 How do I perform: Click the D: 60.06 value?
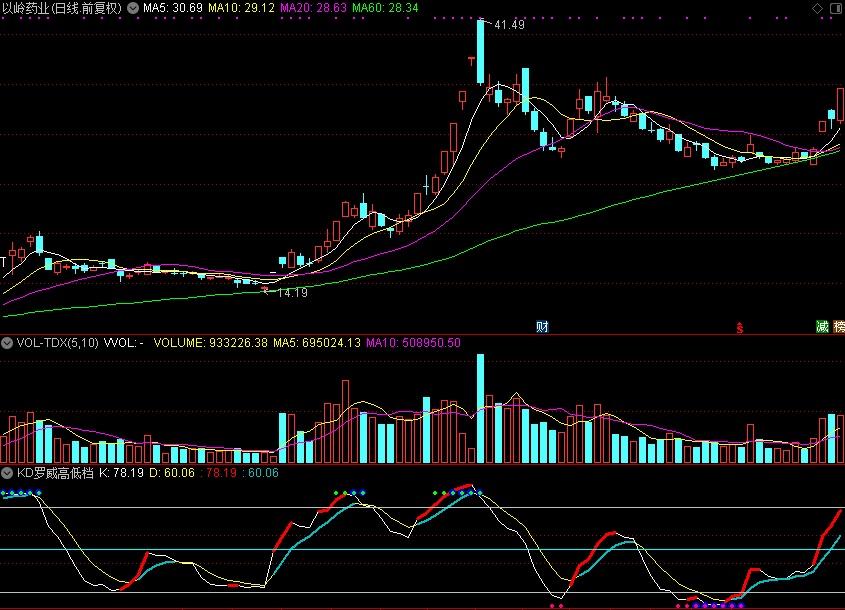[172, 473]
